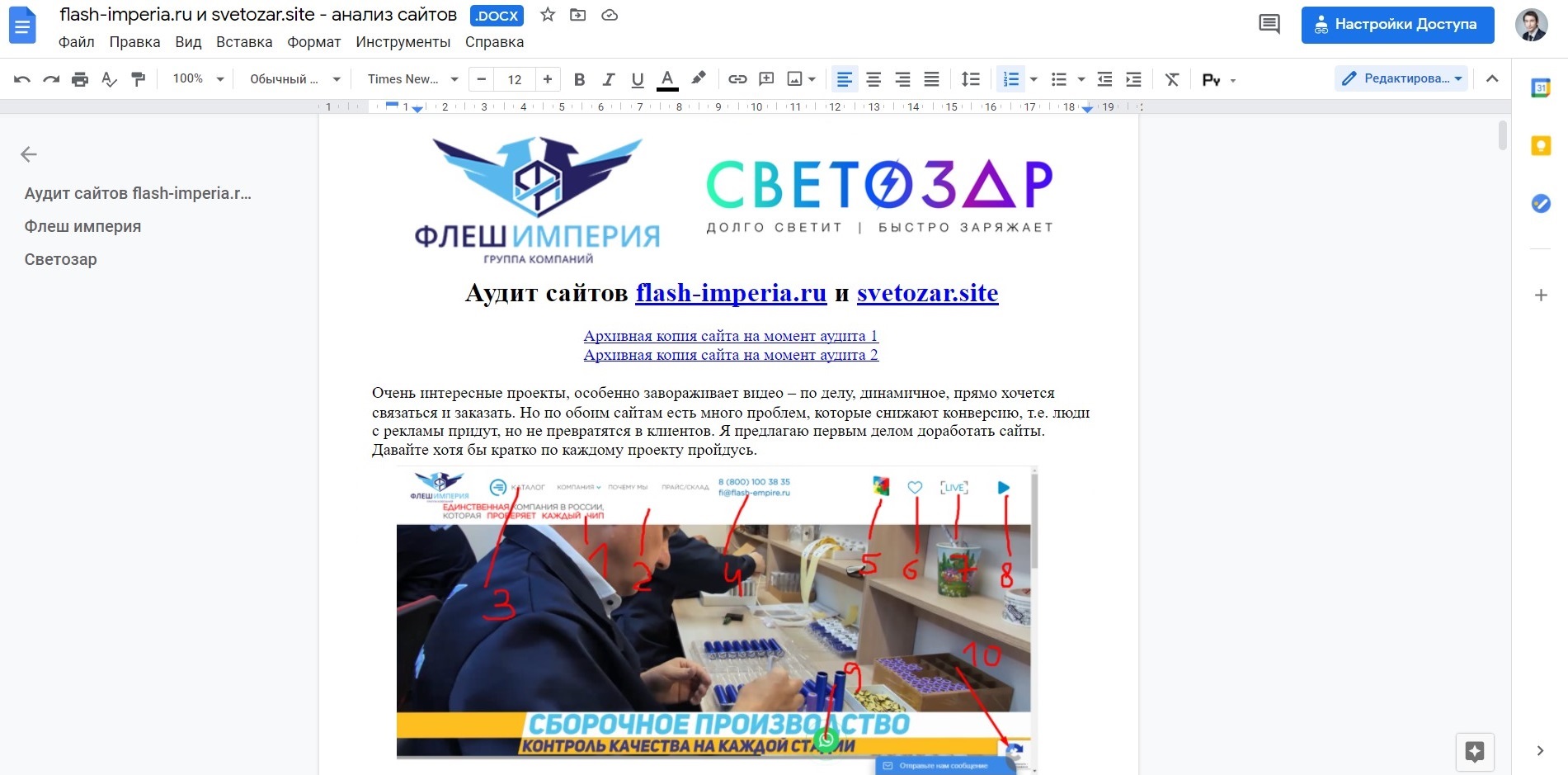Click the Insert image icon
Image resolution: width=1568 pixels, height=775 pixels.
coord(794,78)
